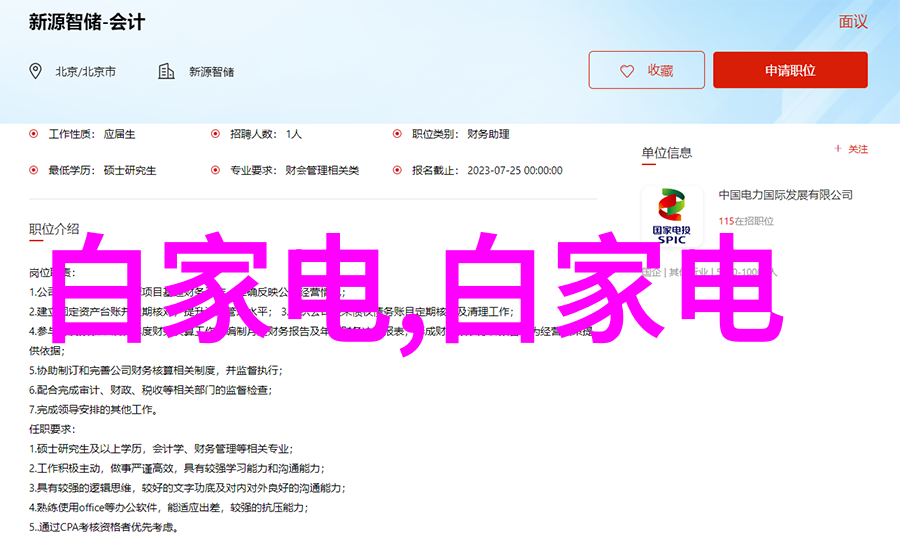Click the line 2.工作积极主动
This screenshot has width=900, height=549.
click(177, 468)
